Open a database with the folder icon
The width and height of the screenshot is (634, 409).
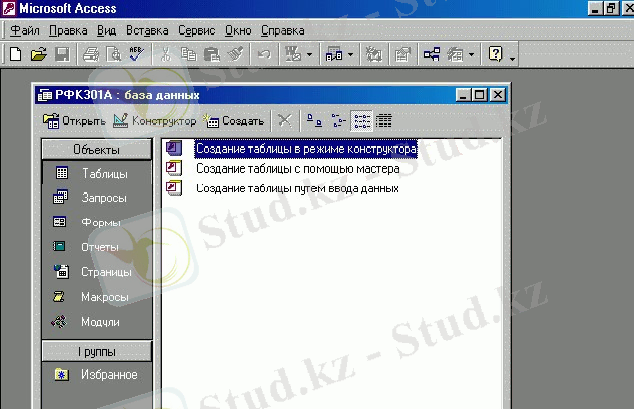[x=39, y=54]
